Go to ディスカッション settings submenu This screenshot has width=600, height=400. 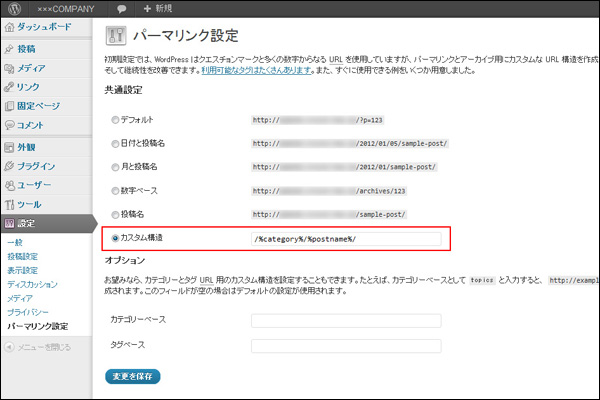pos(33,284)
